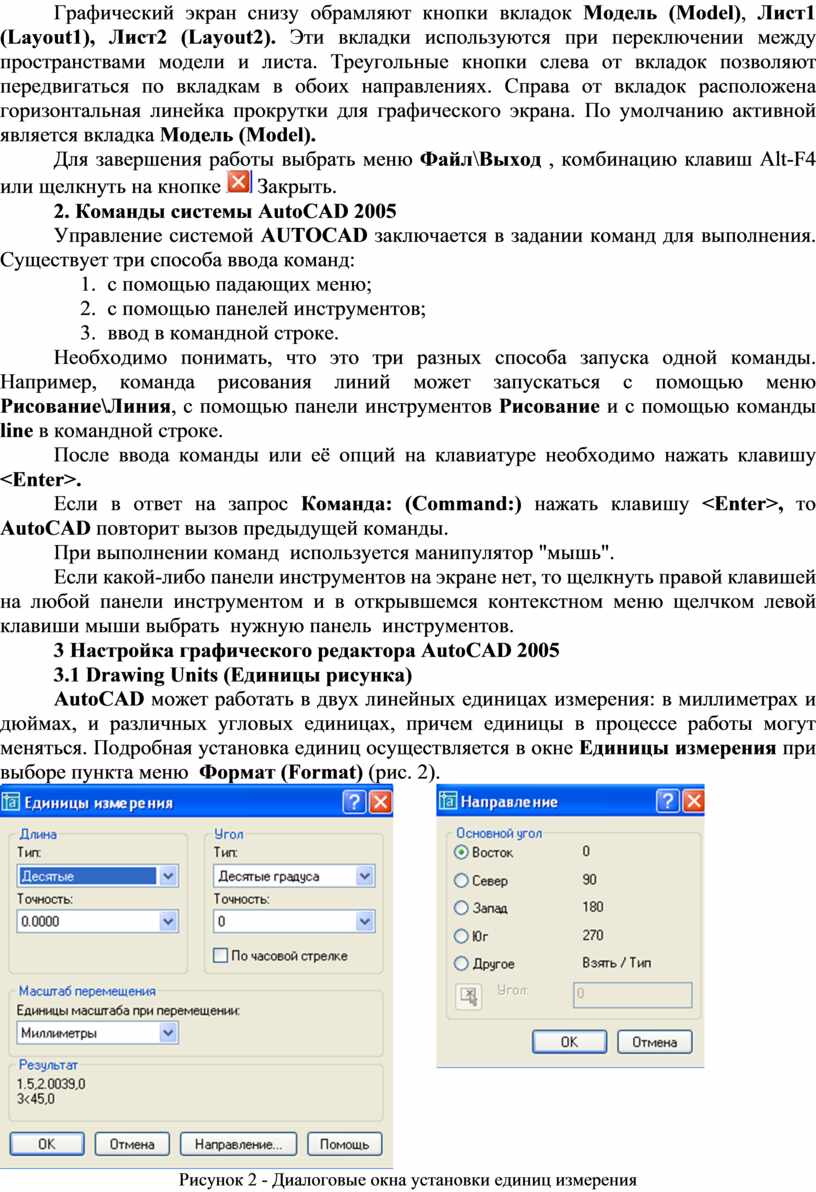
Task: Click the Результат group label
Action: pyautogui.click(x=48, y=1065)
